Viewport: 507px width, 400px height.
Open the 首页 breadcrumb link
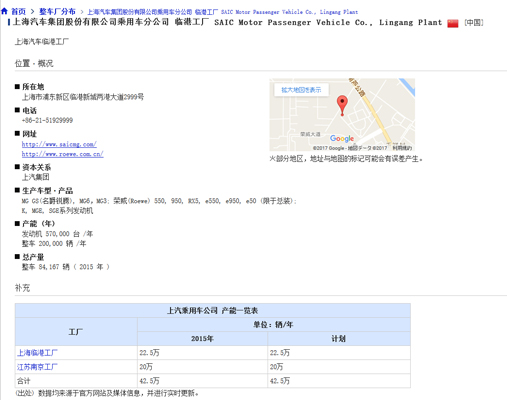[18, 12]
